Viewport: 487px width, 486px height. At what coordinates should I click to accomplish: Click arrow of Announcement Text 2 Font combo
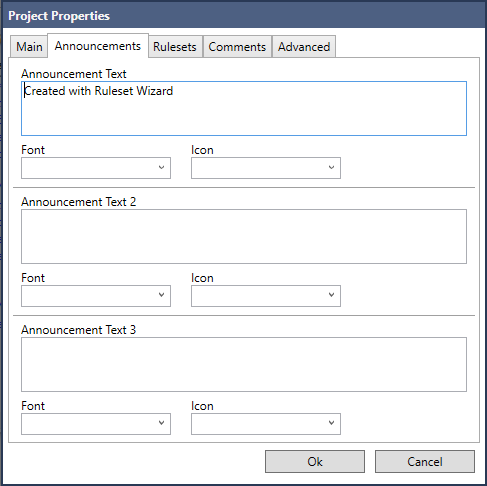click(x=161, y=295)
